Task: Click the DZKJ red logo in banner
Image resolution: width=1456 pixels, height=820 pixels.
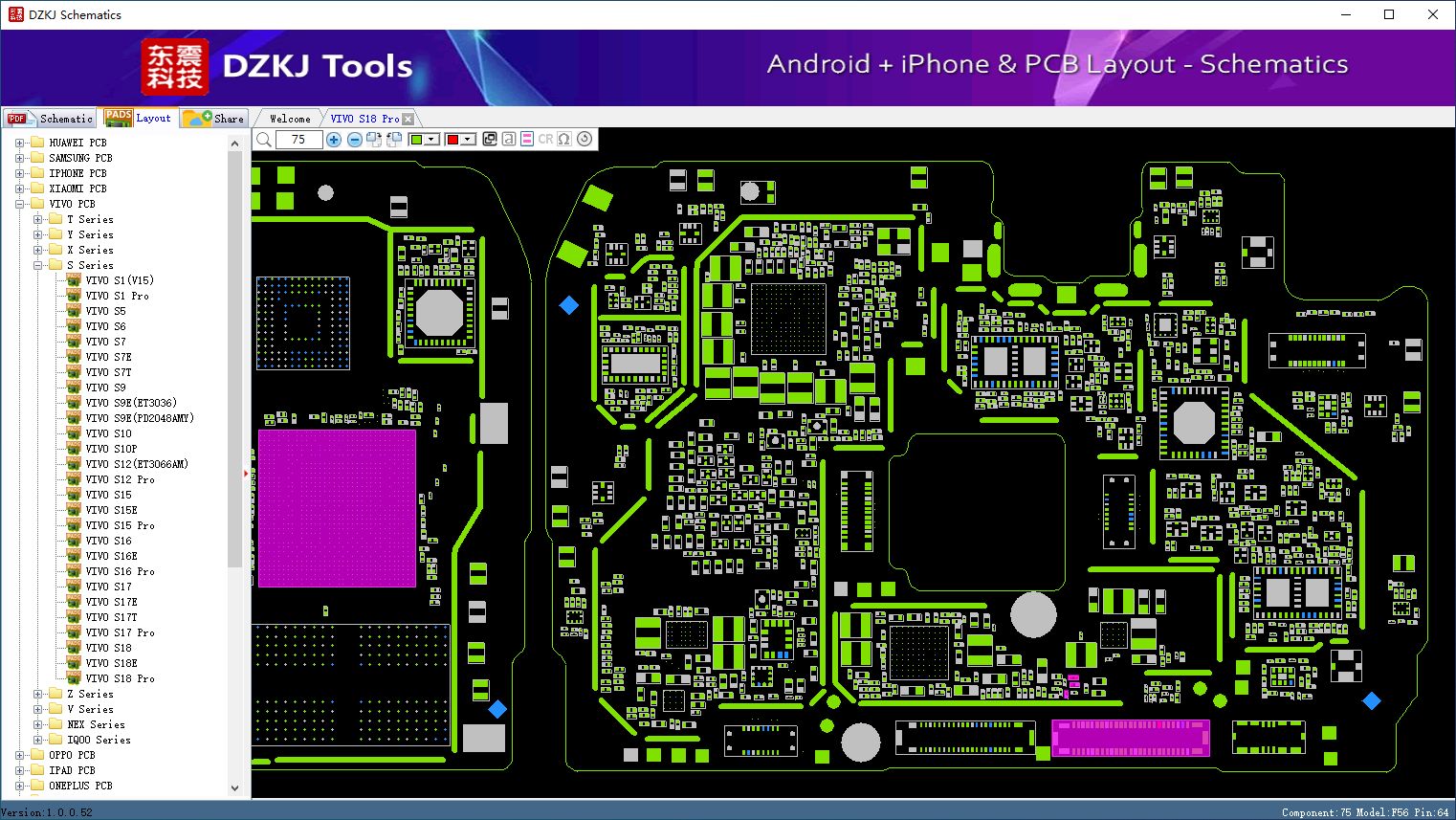Action: click(x=175, y=67)
